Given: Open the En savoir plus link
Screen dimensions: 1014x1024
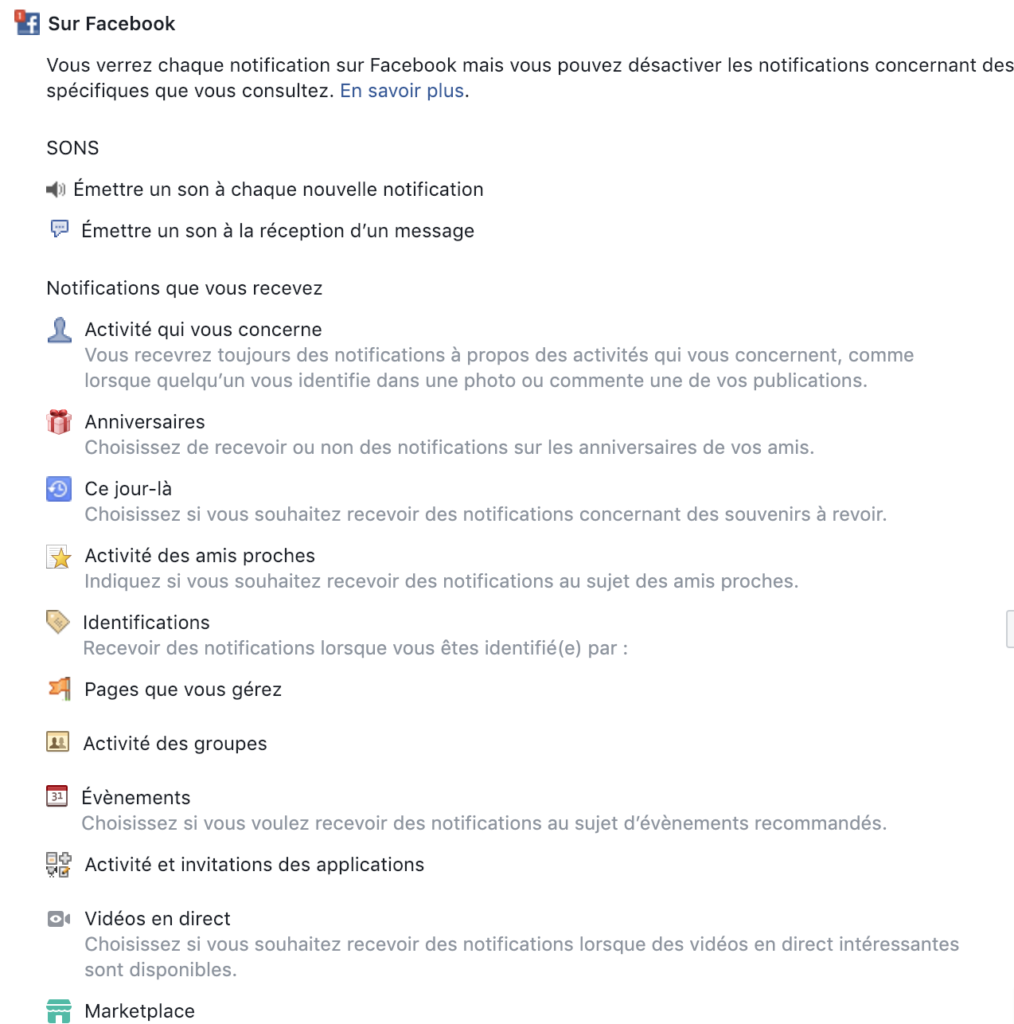Looking at the screenshot, I should pyautogui.click(x=402, y=90).
